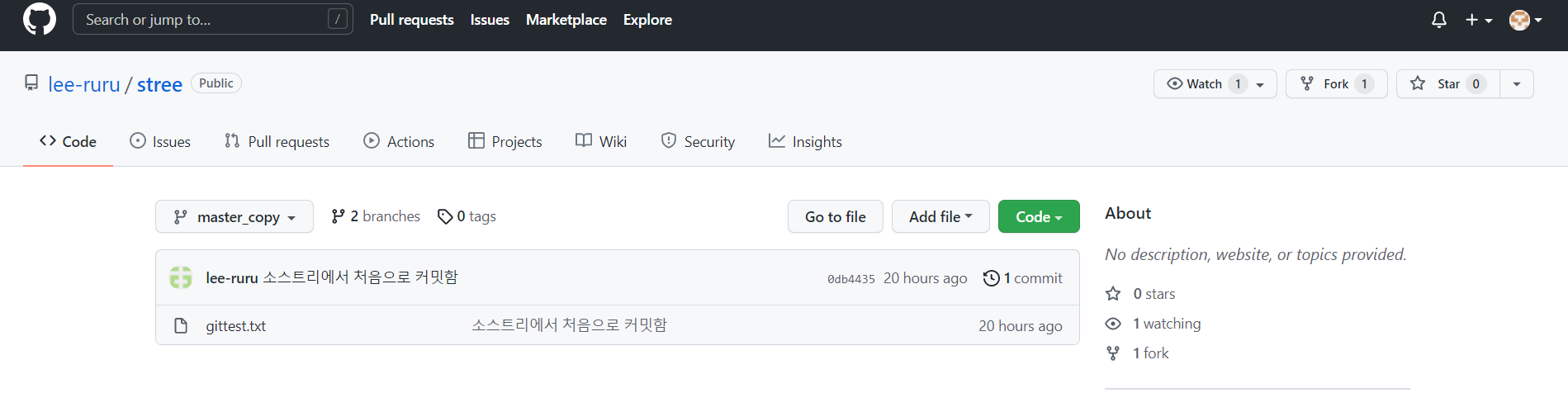1568x393 pixels.
Task: Fork the stree repository
Action: 1336,83
